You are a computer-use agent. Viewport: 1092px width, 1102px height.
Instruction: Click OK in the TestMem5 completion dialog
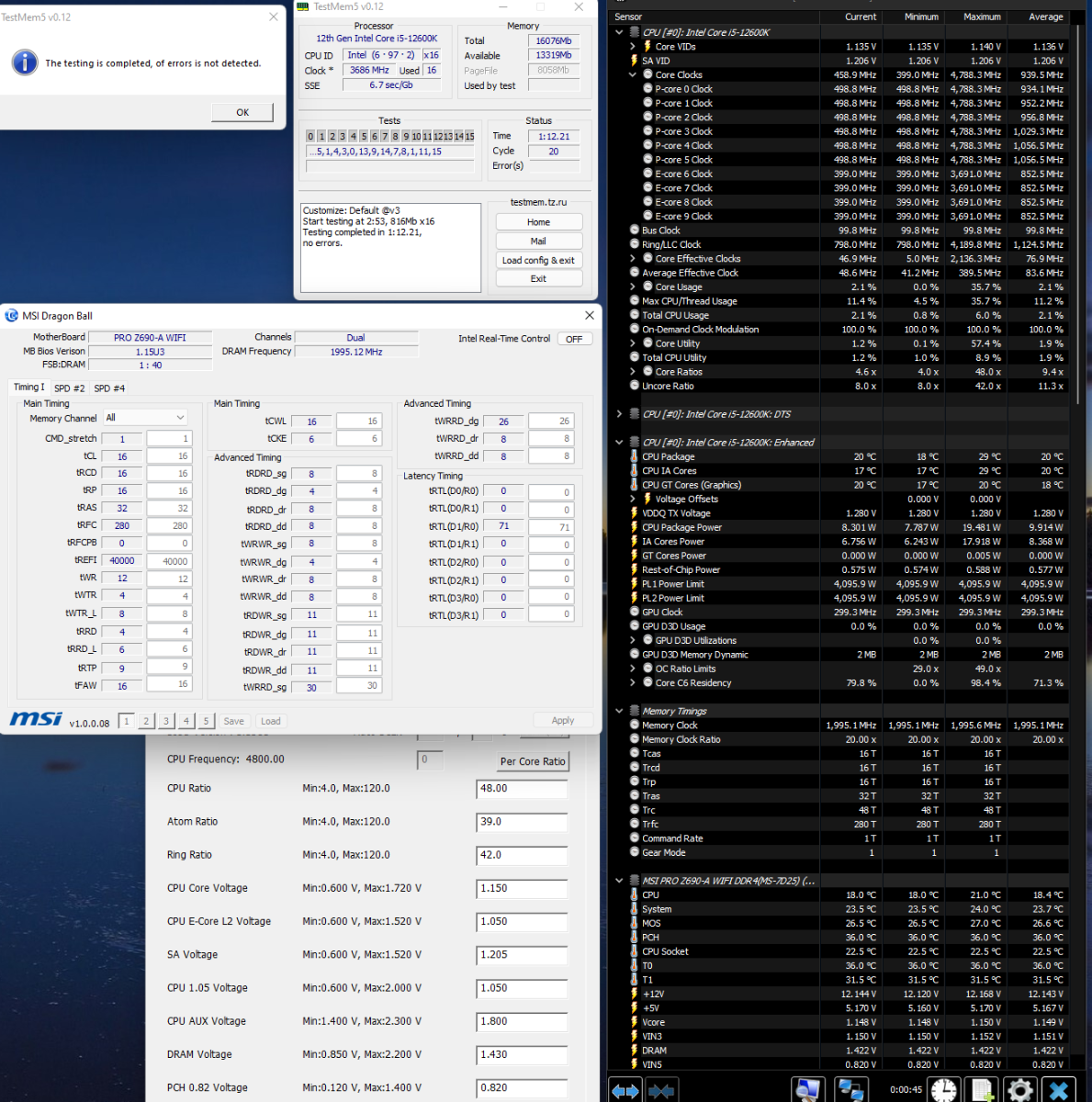(x=242, y=112)
